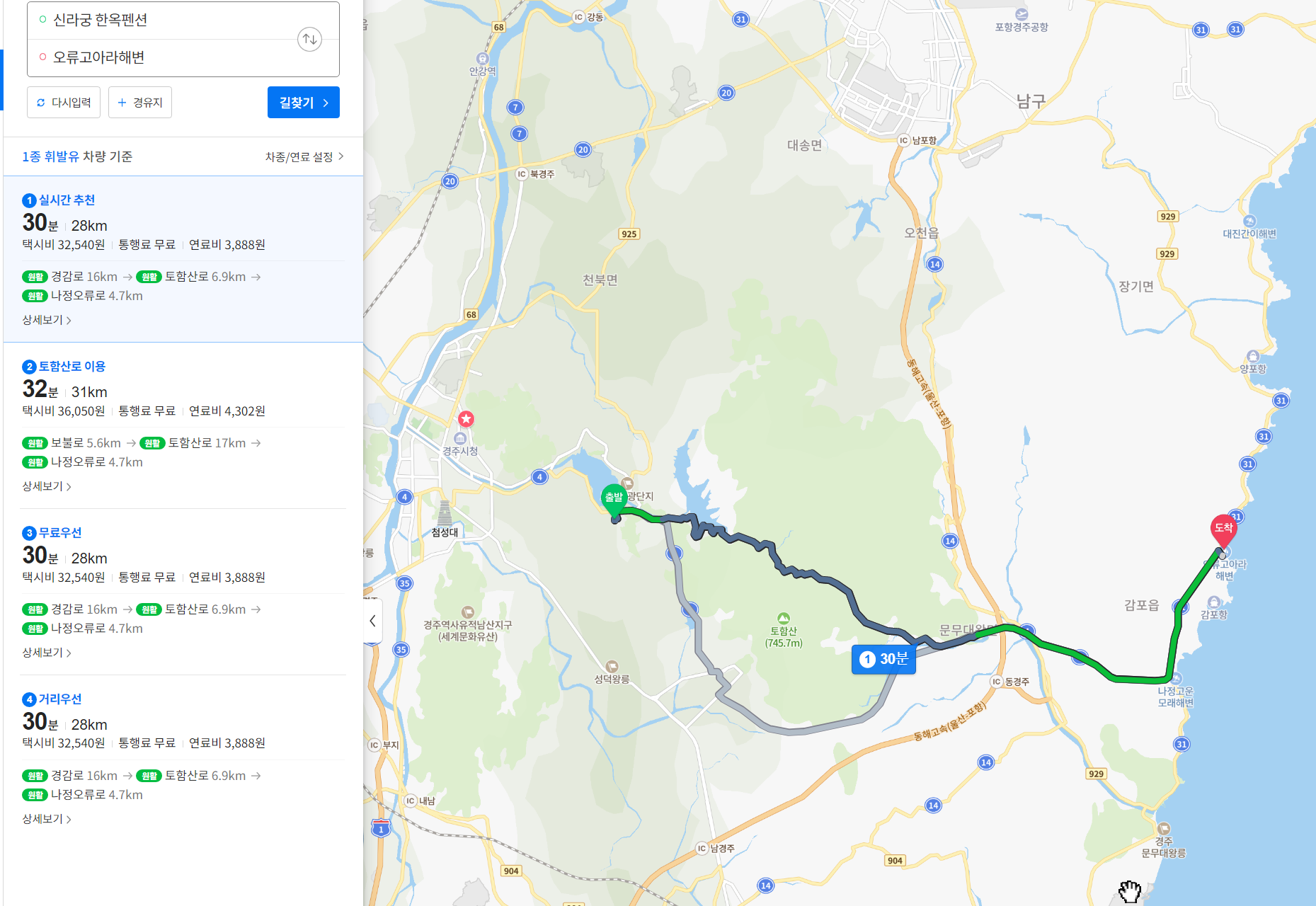Click the 첨성대 tower icon on map
This screenshot has height=906, width=1316.
(445, 513)
